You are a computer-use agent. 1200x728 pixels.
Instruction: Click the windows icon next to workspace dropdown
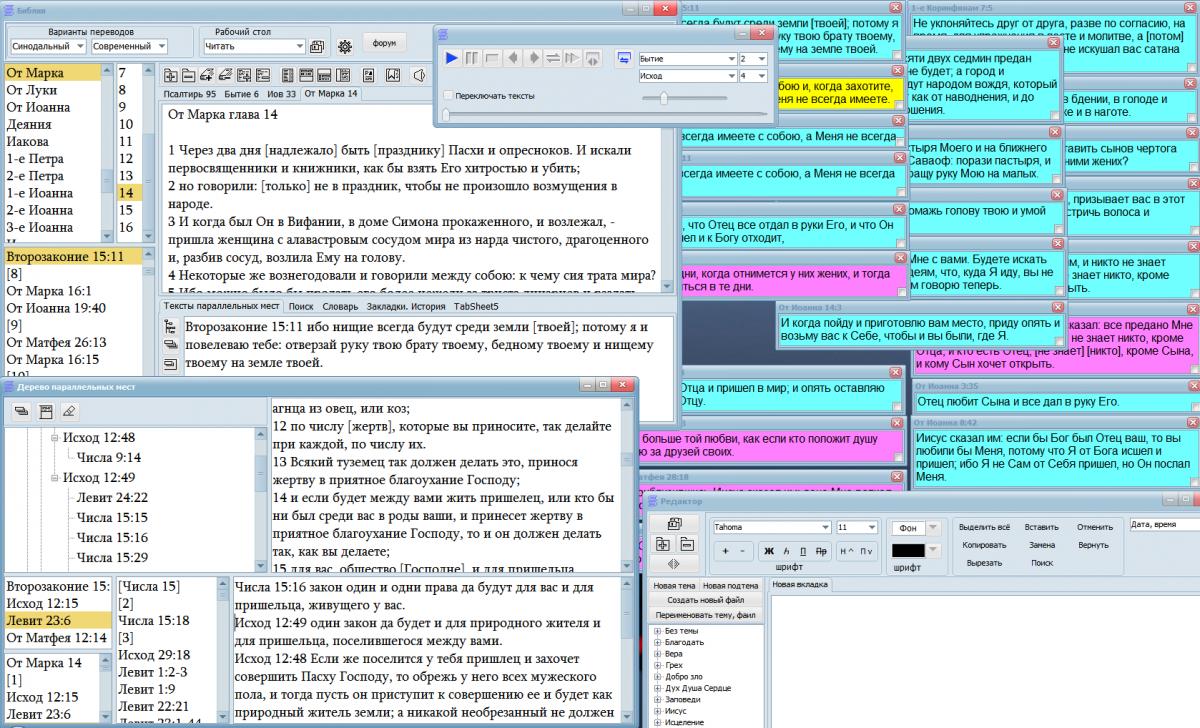317,46
